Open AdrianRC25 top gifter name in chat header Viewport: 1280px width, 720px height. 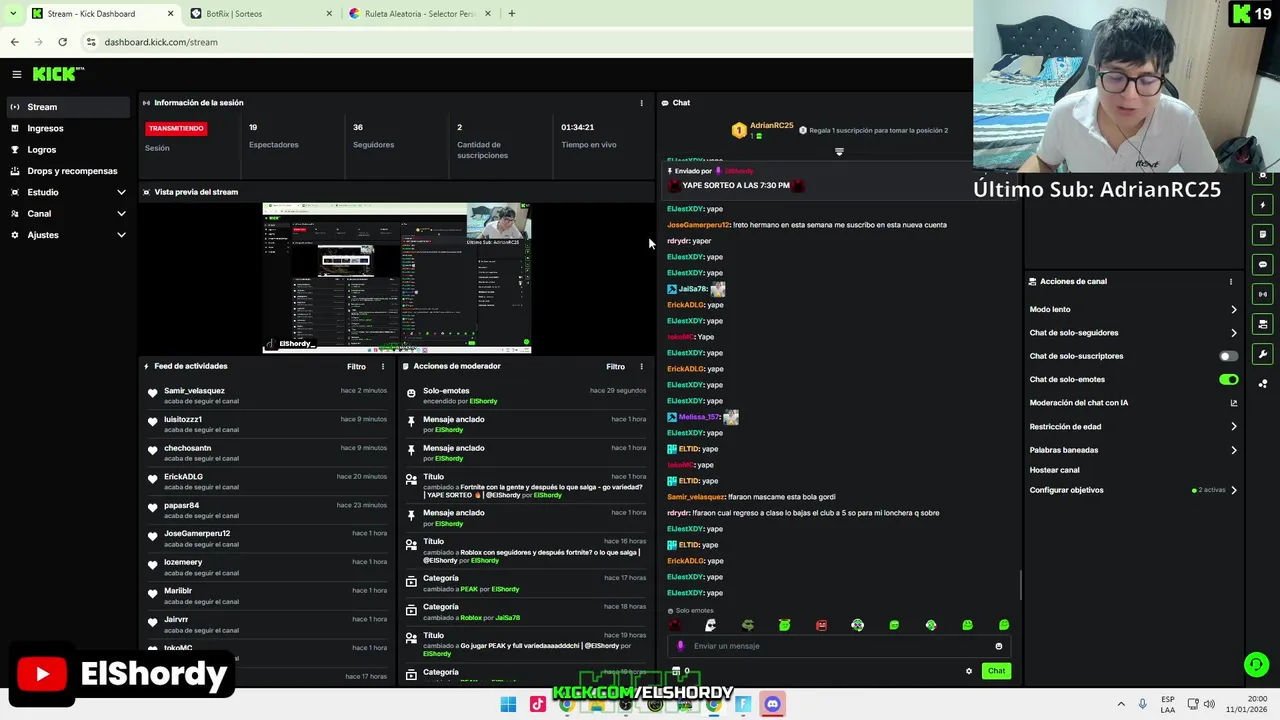(771, 126)
